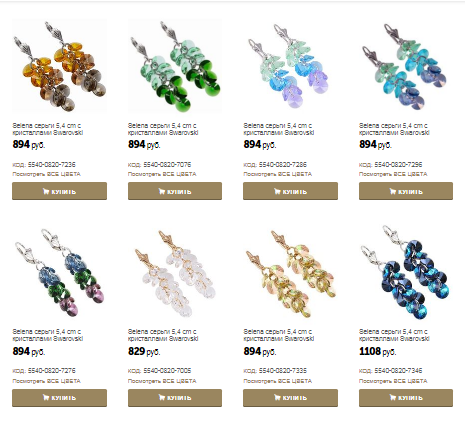Open the amber brown earrings thumbnail
Screen dimensions: 465x425
[x=59, y=66]
